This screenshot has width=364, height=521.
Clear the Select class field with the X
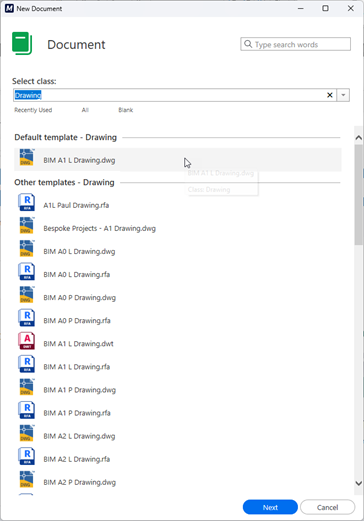(330, 95)
